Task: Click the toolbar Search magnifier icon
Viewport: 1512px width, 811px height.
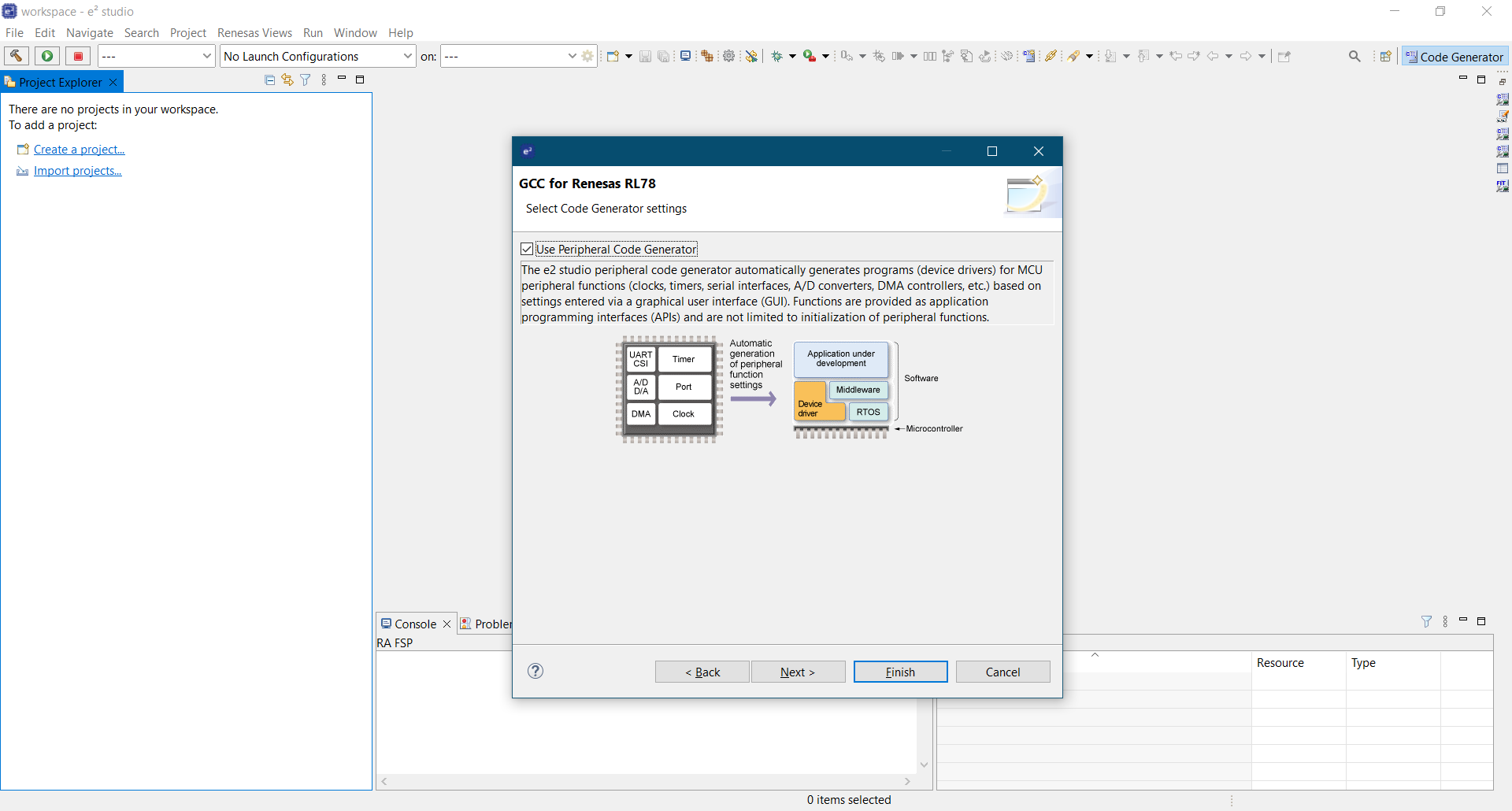Action: 1354,56
